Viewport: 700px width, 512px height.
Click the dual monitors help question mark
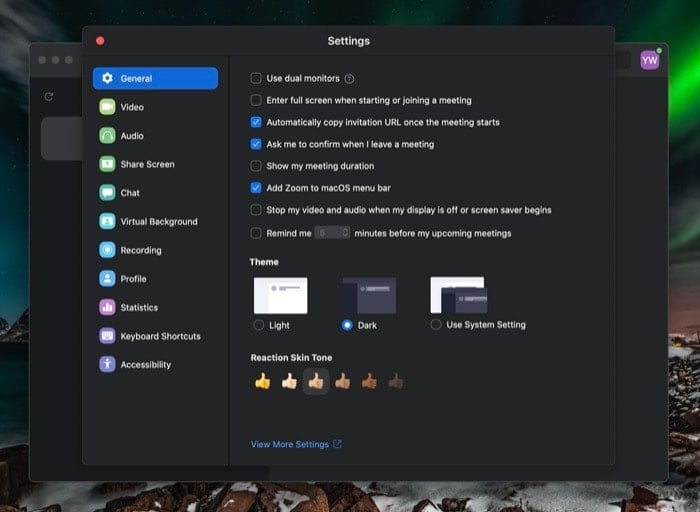[350, 79]
